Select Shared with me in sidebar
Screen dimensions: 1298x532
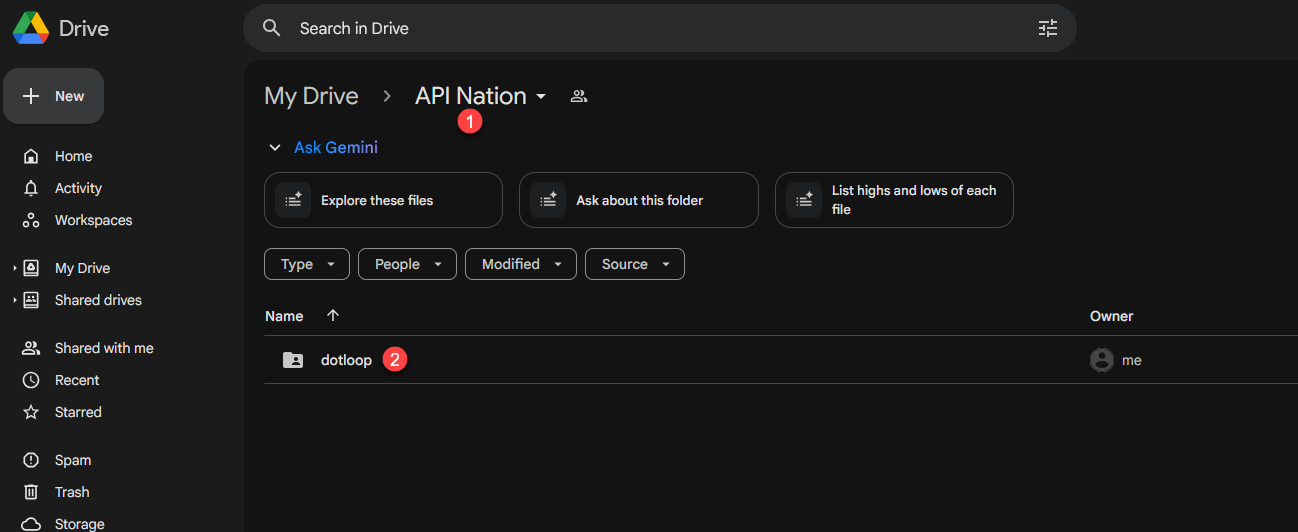[104, 348]
